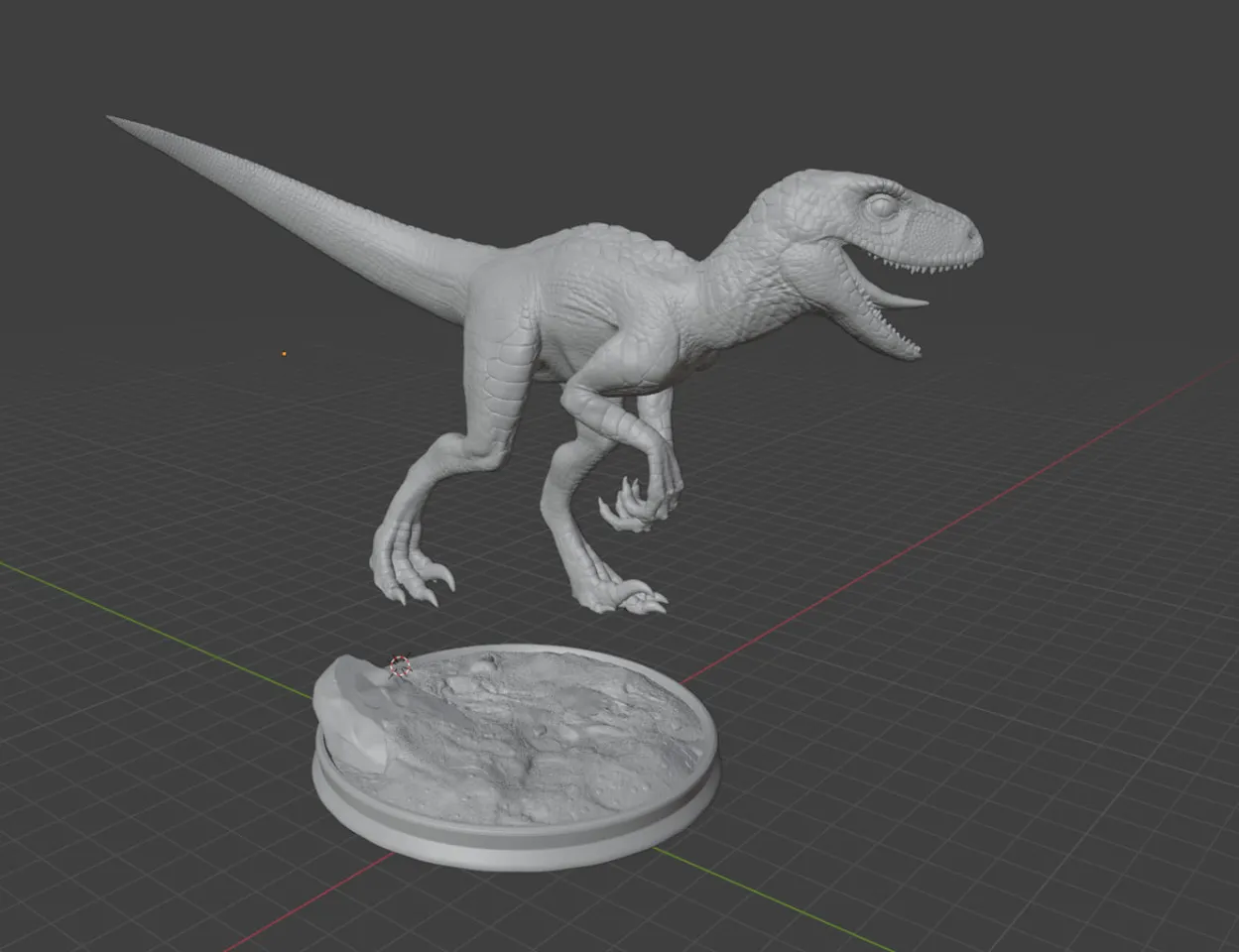
Task: Select the small orange origin dot
Action: coord(285,353)
